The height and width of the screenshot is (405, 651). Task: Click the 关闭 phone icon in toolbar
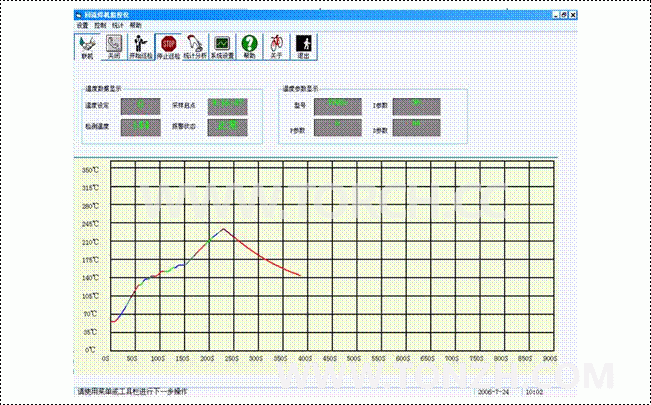(114, 47)
